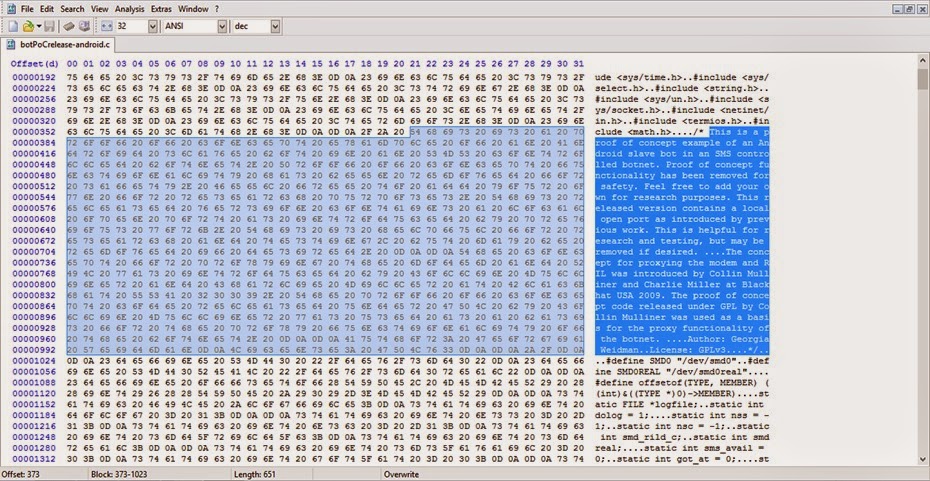Open a file using the folder icon
The height and width of the screenshot is (481, 930).
click(27, 26)
